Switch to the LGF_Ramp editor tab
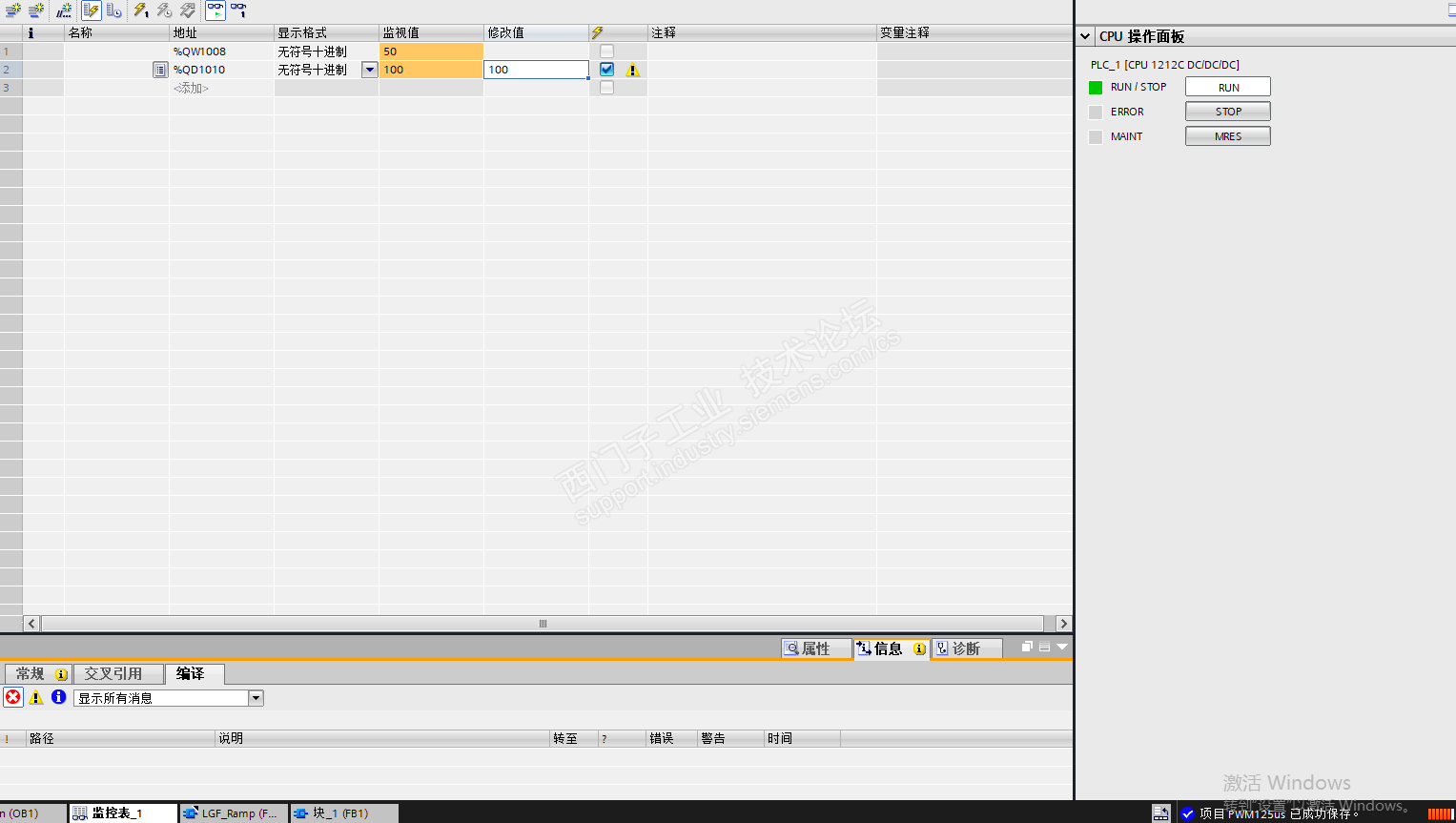 234,813
